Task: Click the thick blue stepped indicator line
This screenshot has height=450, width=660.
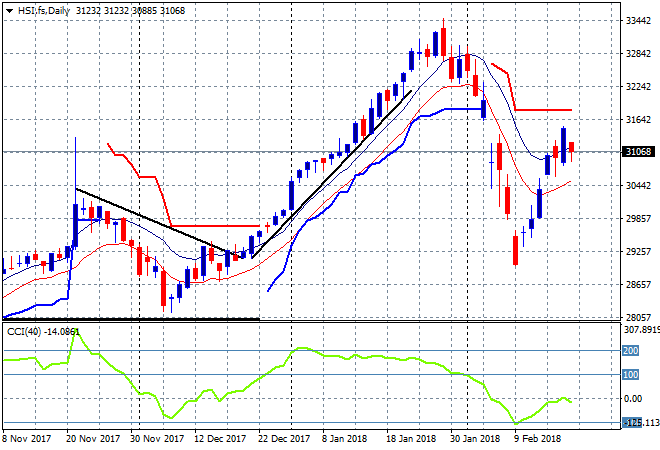Action: 440,110
